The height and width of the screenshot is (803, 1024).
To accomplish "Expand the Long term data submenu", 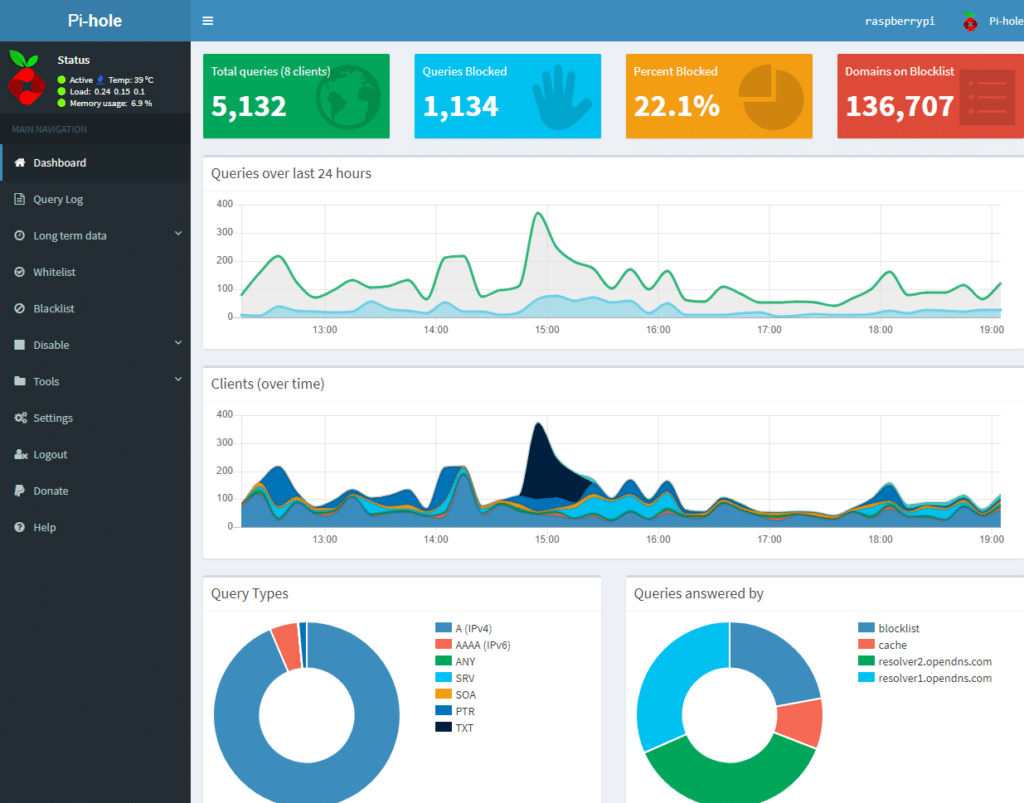I will [178, 235].
